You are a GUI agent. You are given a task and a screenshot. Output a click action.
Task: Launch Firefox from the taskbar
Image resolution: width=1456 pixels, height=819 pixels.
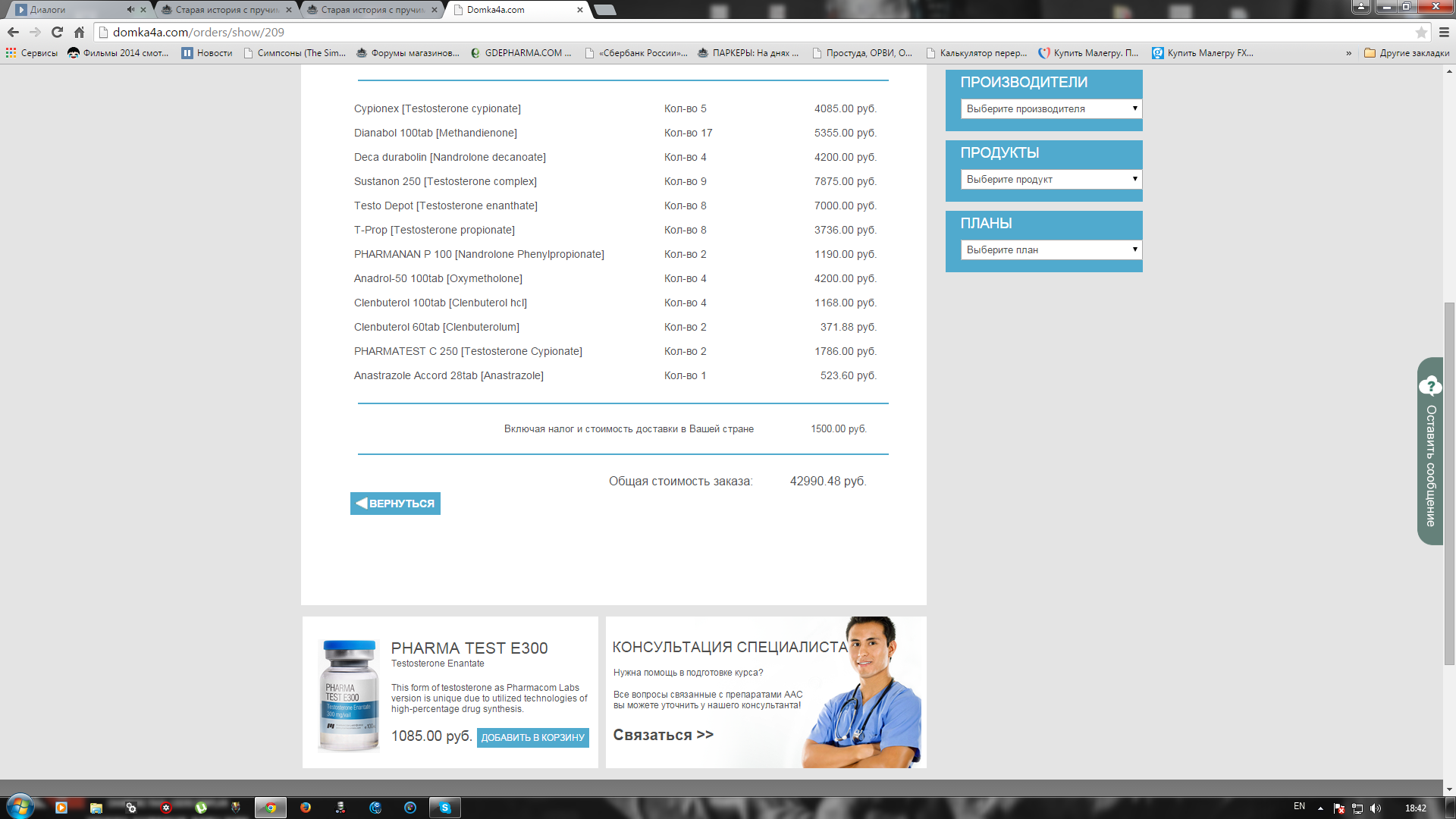click(306, 808)
